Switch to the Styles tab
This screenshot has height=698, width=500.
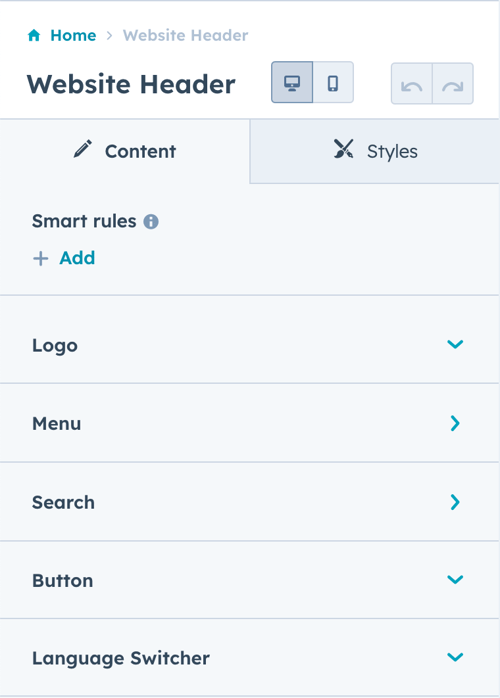[x=375, y=151]
